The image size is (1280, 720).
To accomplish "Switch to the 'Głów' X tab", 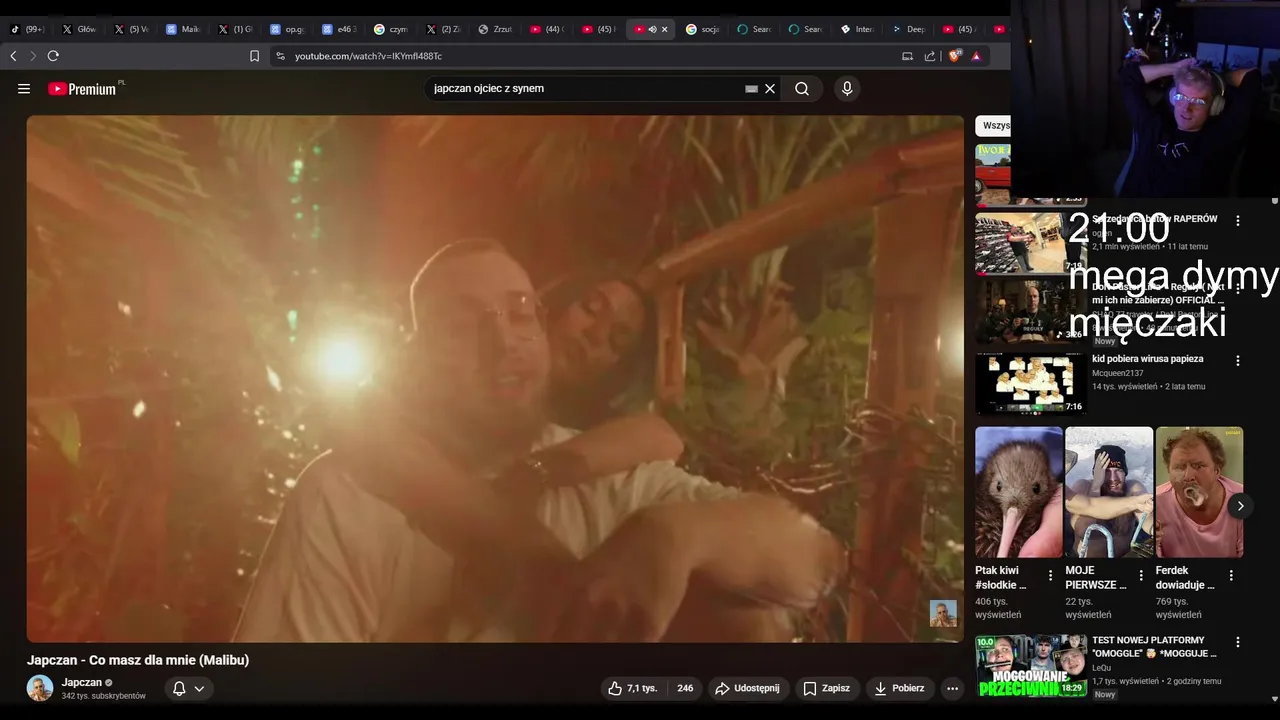I will (80, 29).
